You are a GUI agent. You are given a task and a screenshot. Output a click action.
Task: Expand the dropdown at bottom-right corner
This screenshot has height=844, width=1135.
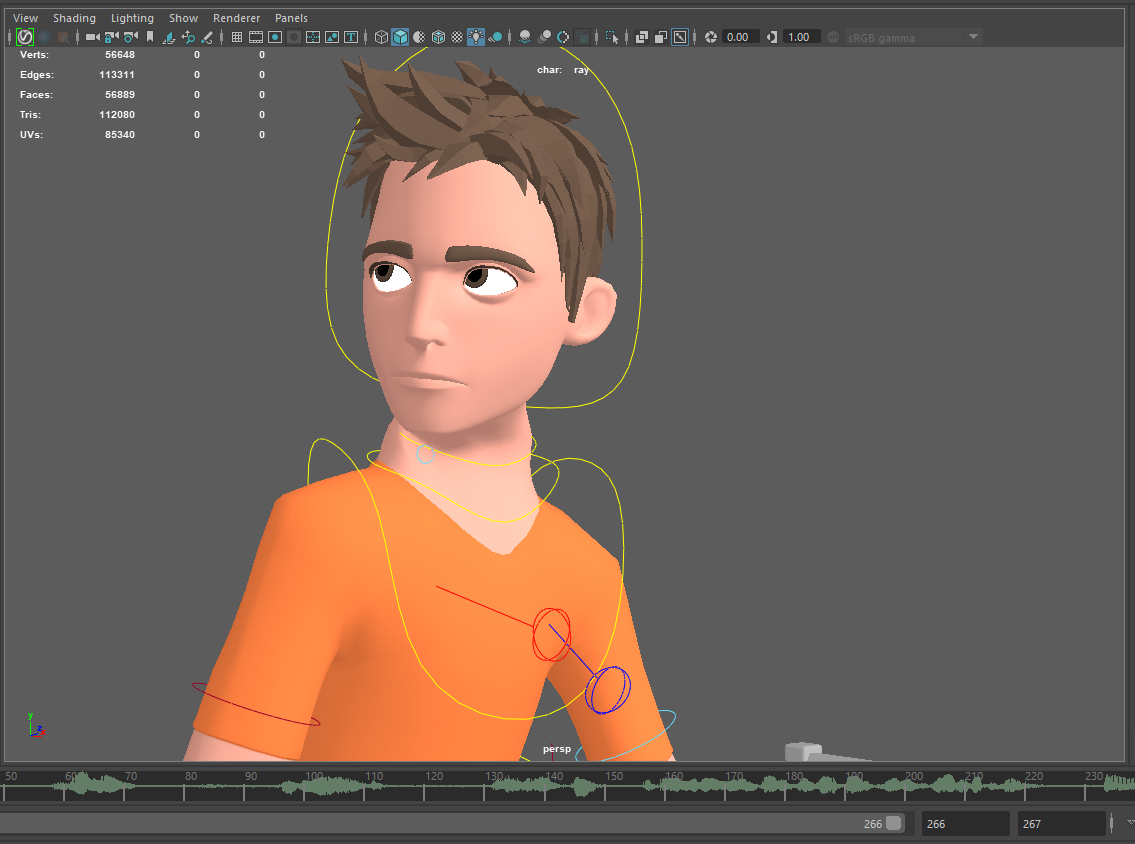point(1127,823)
